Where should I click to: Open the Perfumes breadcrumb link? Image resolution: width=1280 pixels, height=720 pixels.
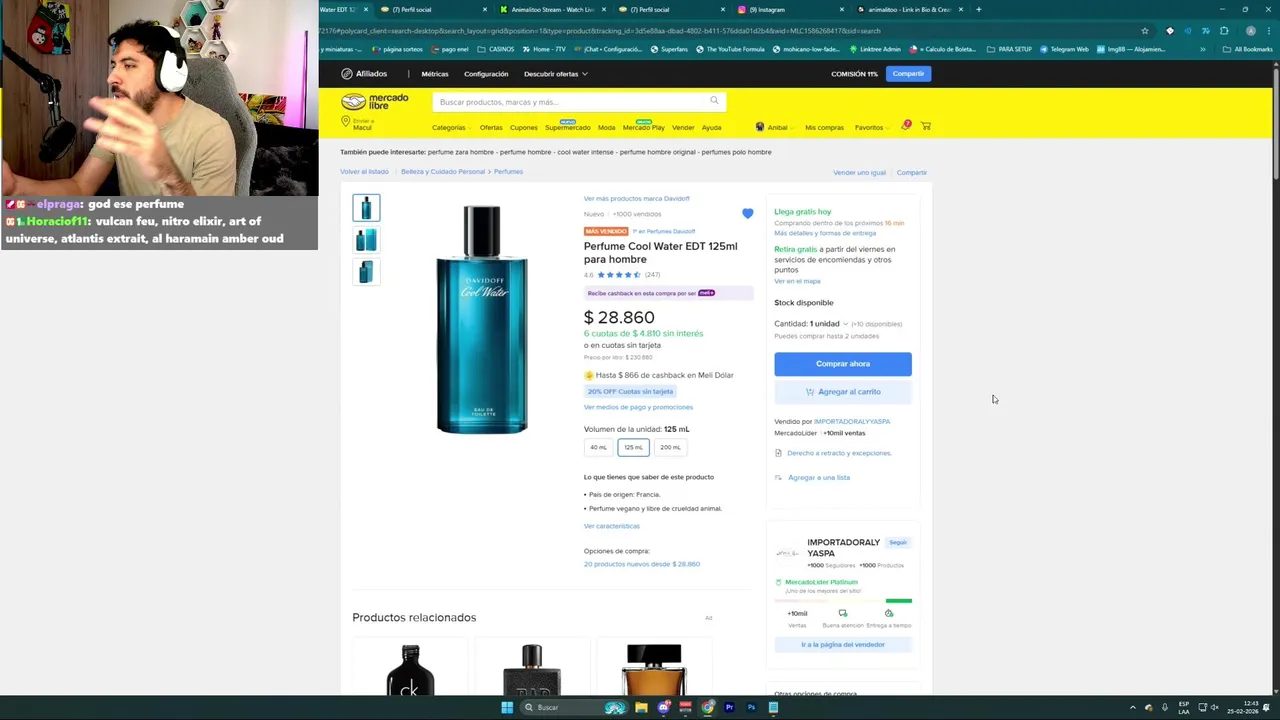click(x=508, y=172)
